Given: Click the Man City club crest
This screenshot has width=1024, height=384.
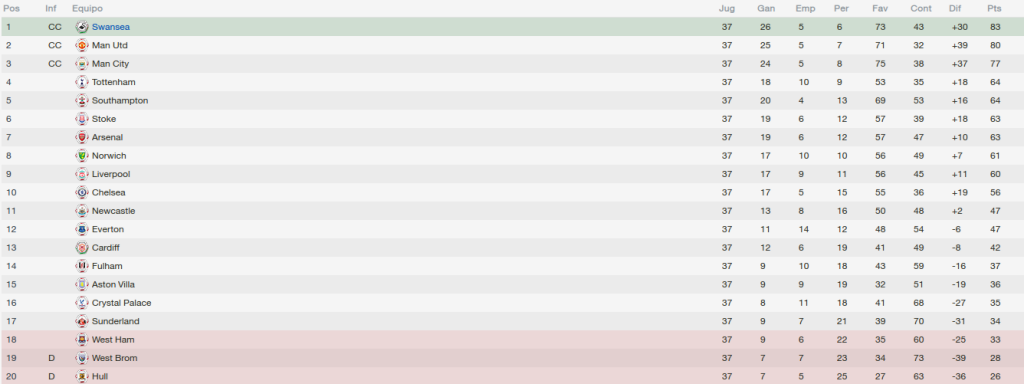Looking at the screenshot, I should point(82,63).
